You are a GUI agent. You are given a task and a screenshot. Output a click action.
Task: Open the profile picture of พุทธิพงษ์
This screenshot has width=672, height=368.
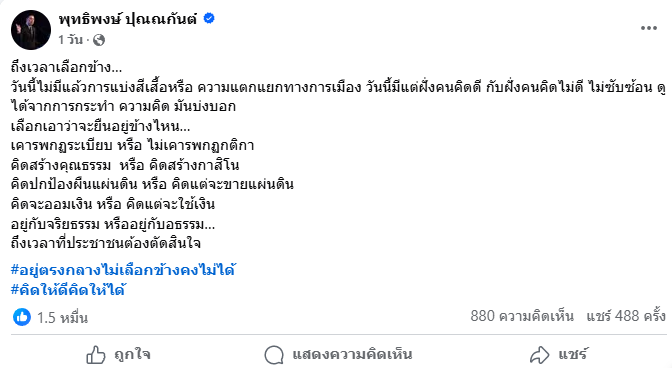pos(31,30)
